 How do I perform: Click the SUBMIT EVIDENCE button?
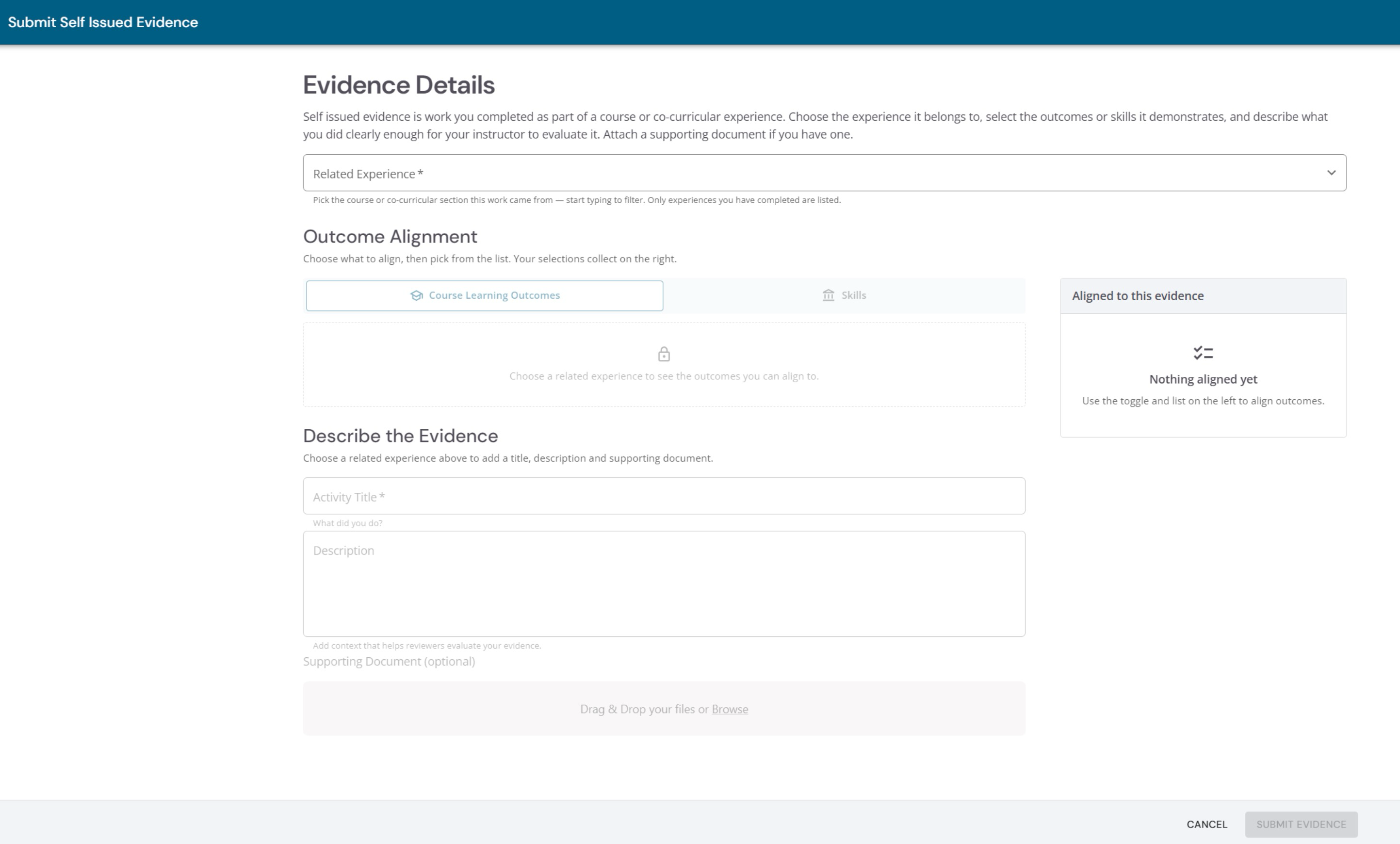[1301, 824]
